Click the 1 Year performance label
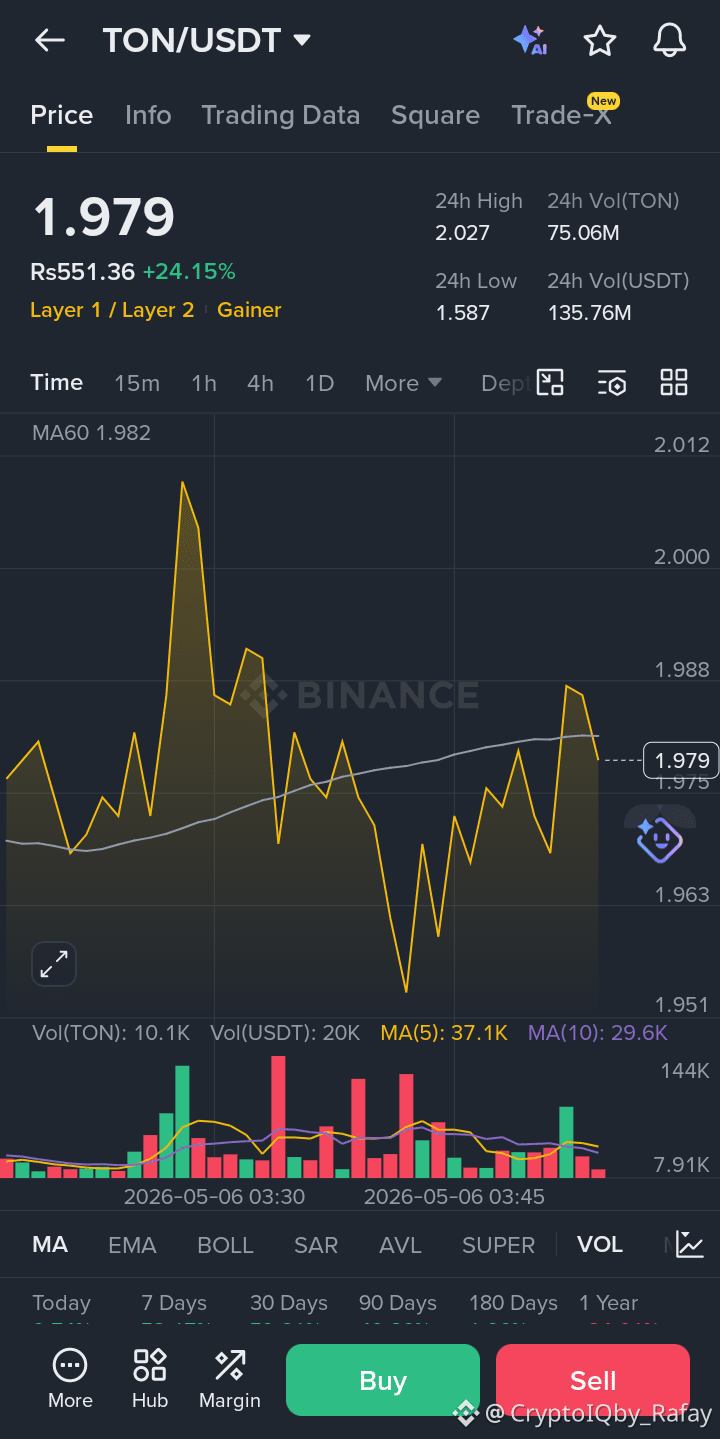This screenshot has height=1439, width=720. click(608, 1303)
